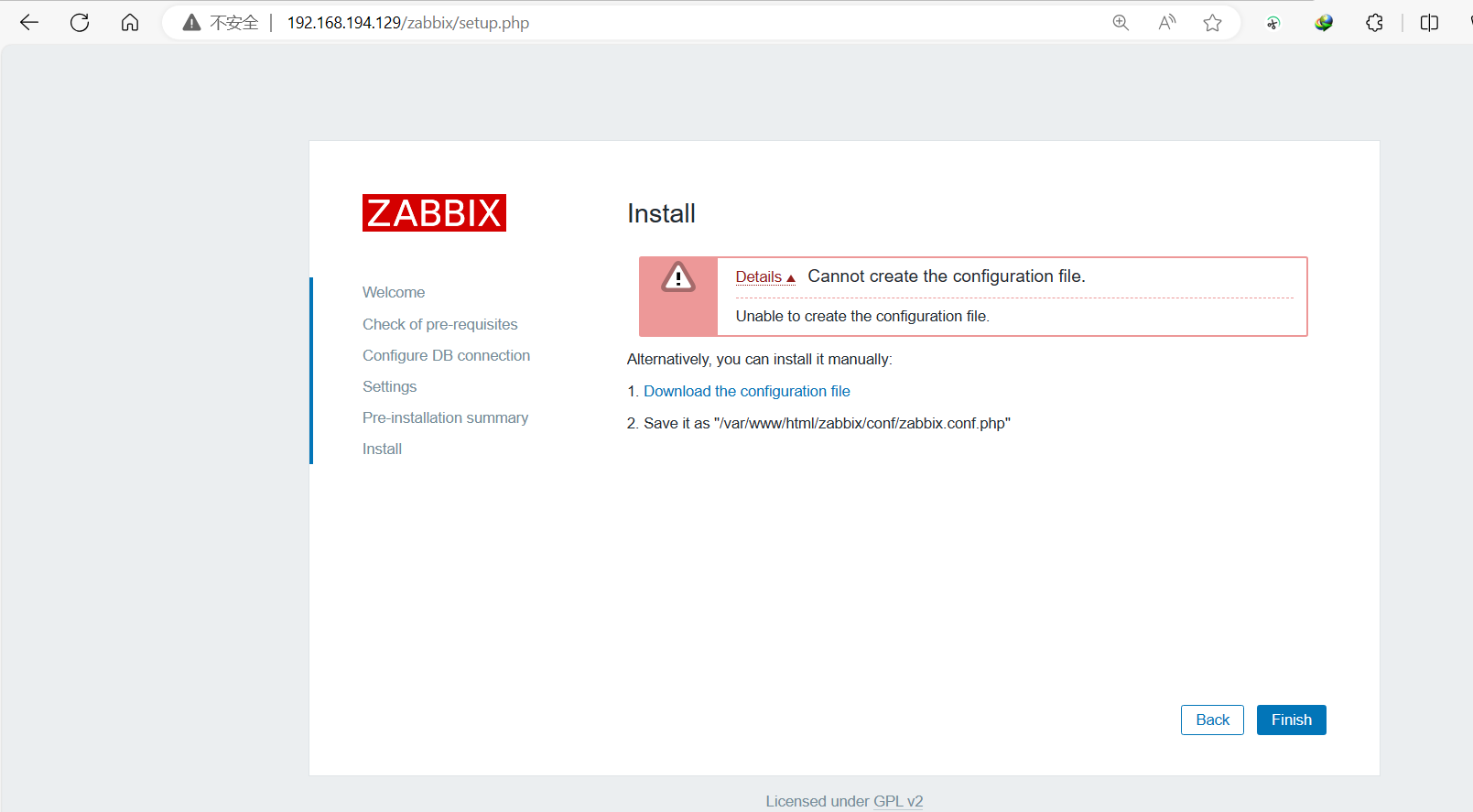Add page to favorites with star icon

click(x=1213, y=23)
